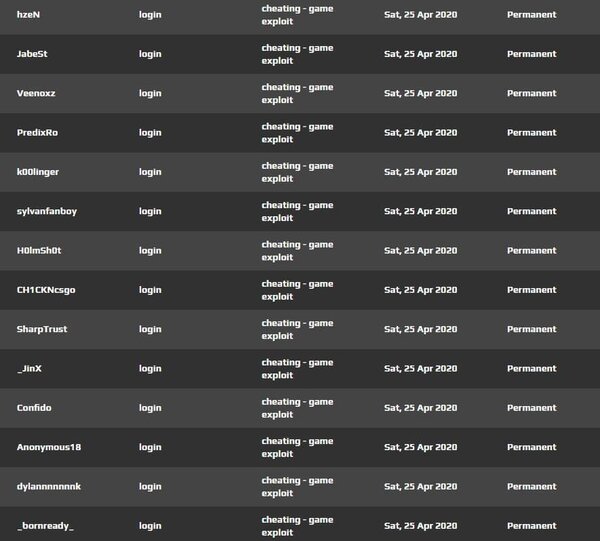Select _bornready_ username
600x541 pixels.
pos(45,526)
